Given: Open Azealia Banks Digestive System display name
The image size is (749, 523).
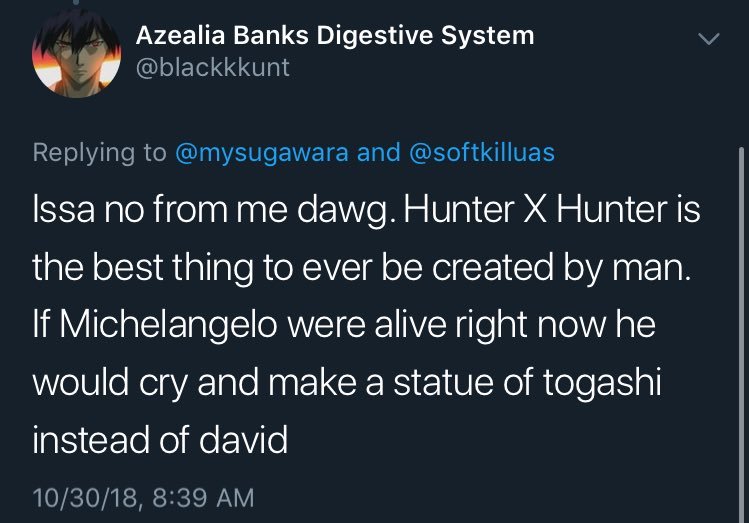Looking at the screenshot, I should [x=335, y=36].
